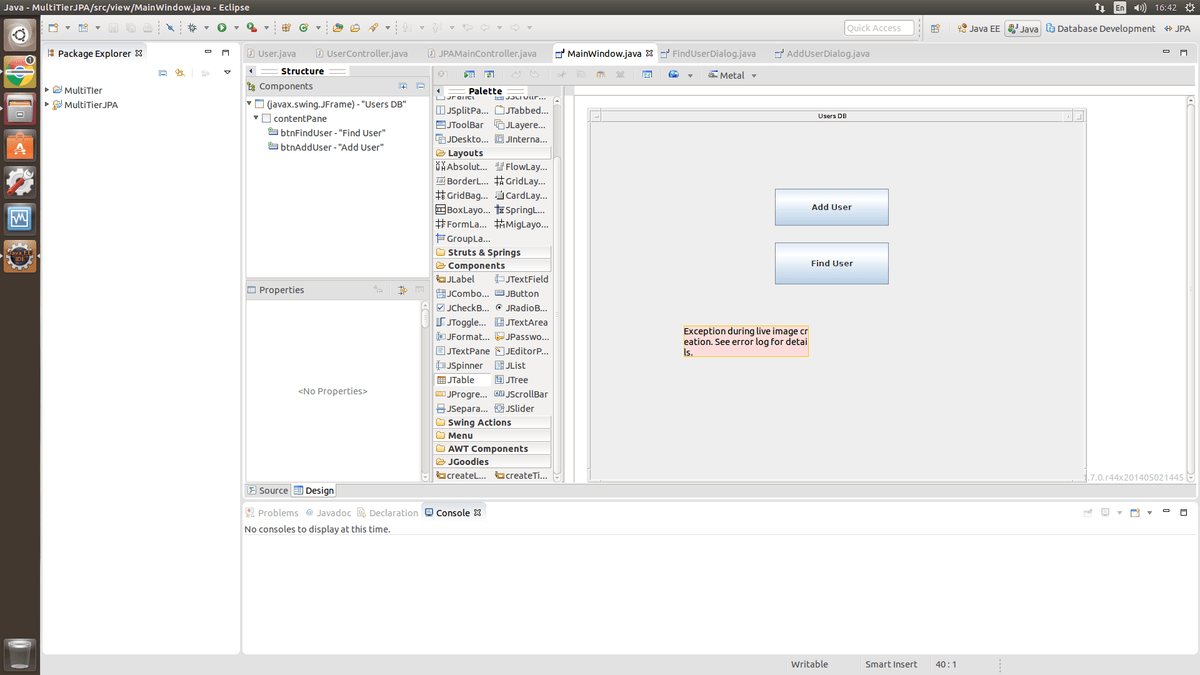Expand the MultiTierJPA project tree node
This screenshot has height=675, width=1200.
point(47,104)
